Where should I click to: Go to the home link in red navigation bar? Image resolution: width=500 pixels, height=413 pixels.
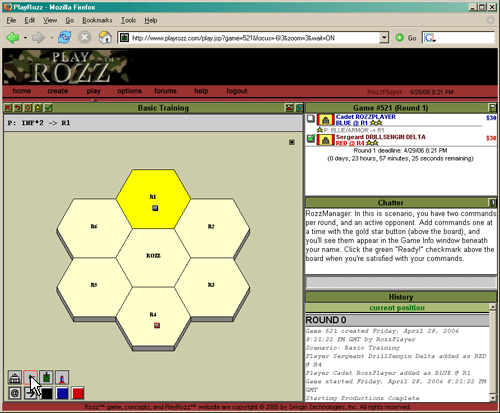pyautogui.click(x=22, y=91)
